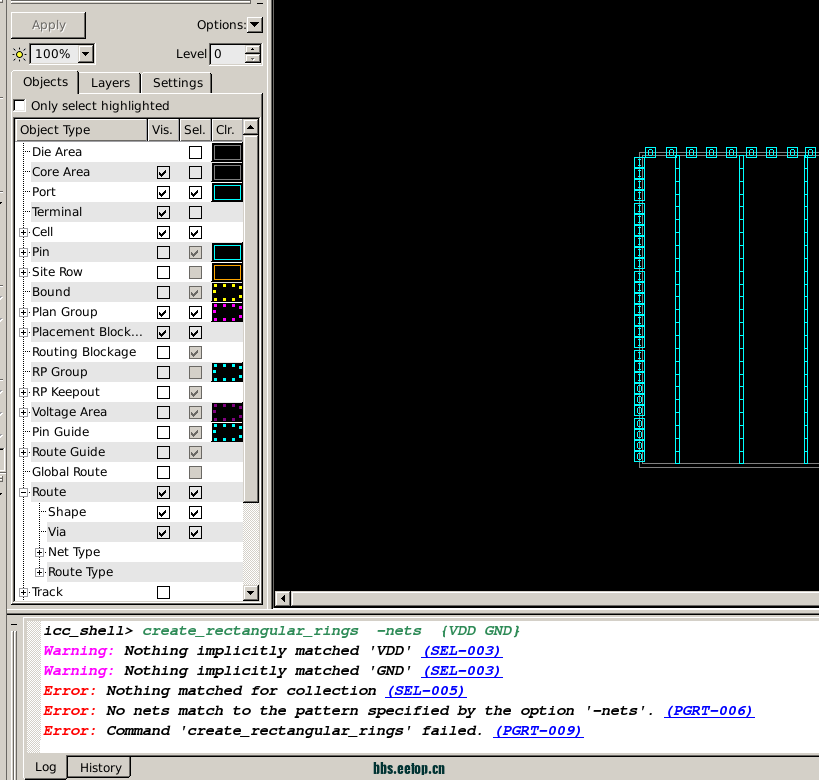Click object list scroll down arrow
The height and width of the screenshot is (780, 819).
251,592
